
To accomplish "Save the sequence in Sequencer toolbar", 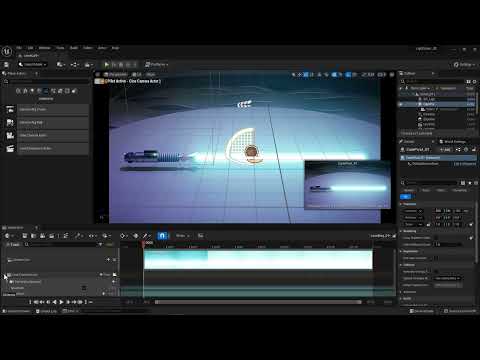I will tap(25, 236).
